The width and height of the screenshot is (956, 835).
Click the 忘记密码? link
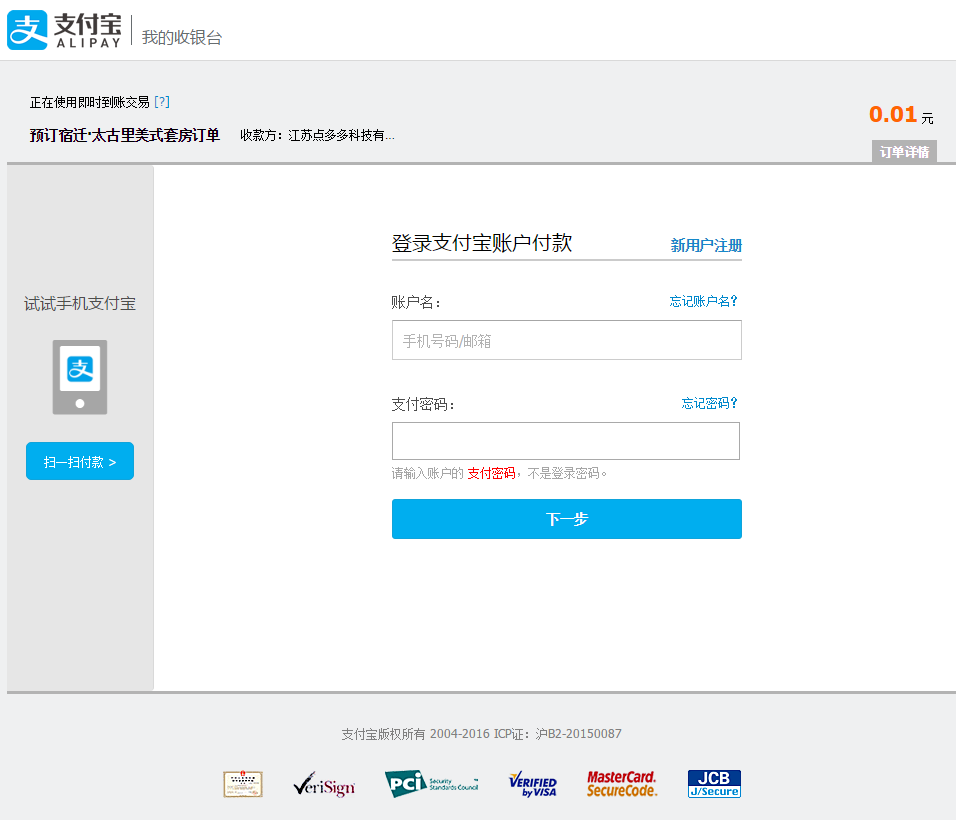[709, 403]
